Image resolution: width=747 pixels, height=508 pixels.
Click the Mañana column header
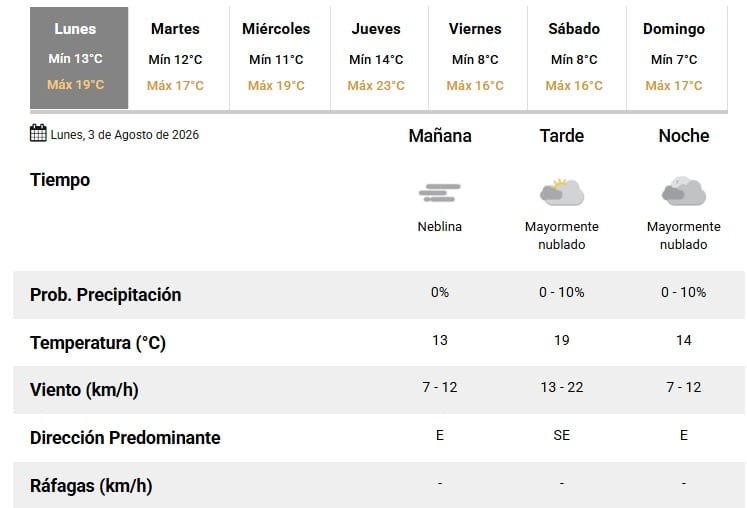pyautogui.click(x=440, y=136)
